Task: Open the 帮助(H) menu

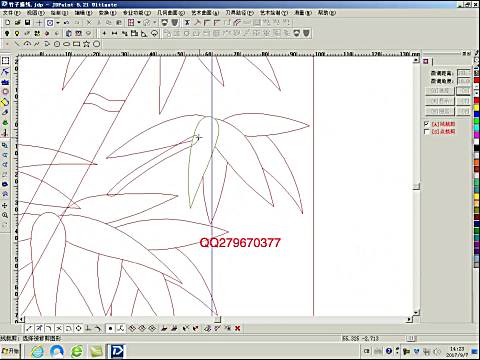Action: tap(327, 13)
